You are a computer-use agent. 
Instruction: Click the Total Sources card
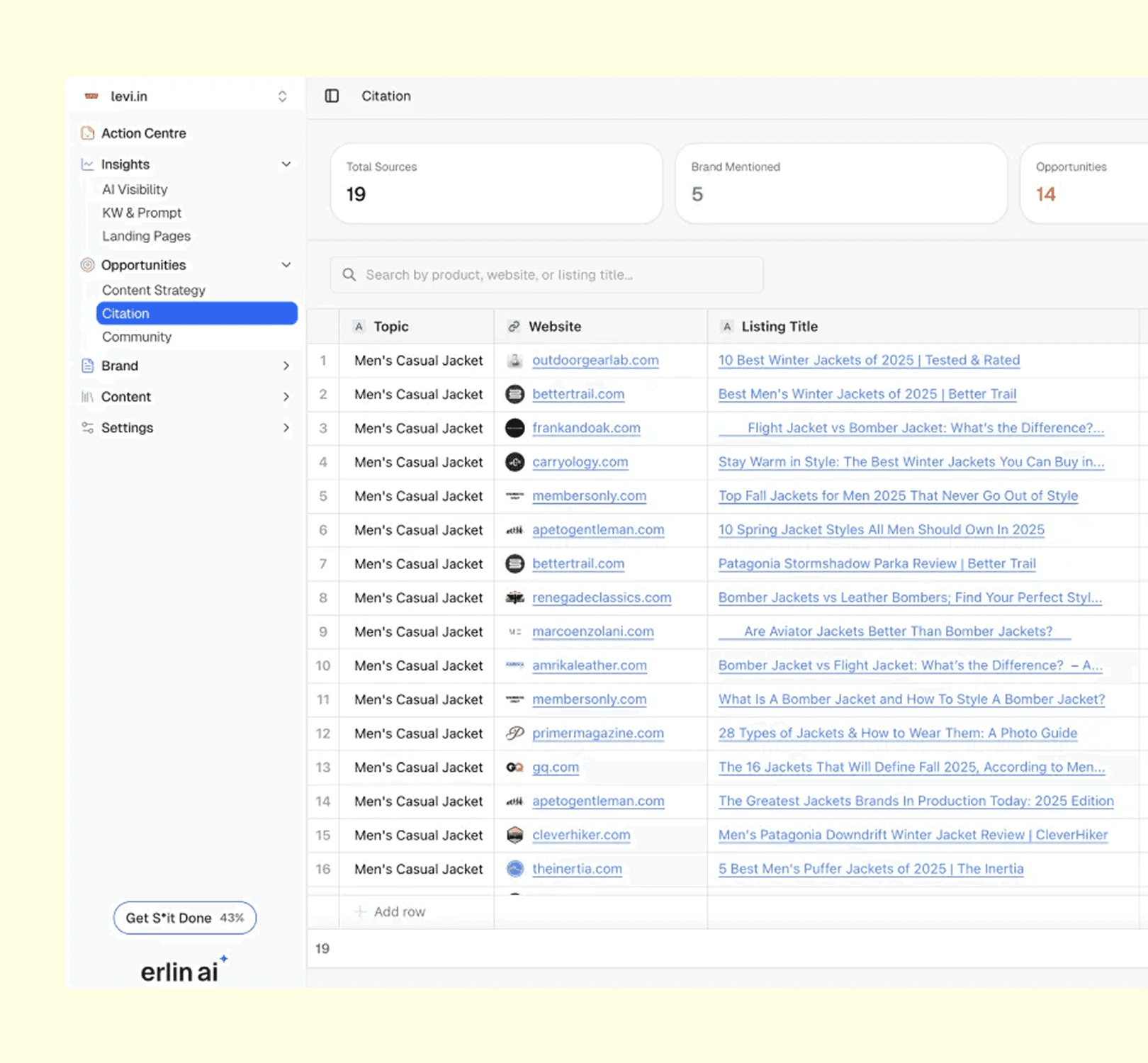[496, 184]
